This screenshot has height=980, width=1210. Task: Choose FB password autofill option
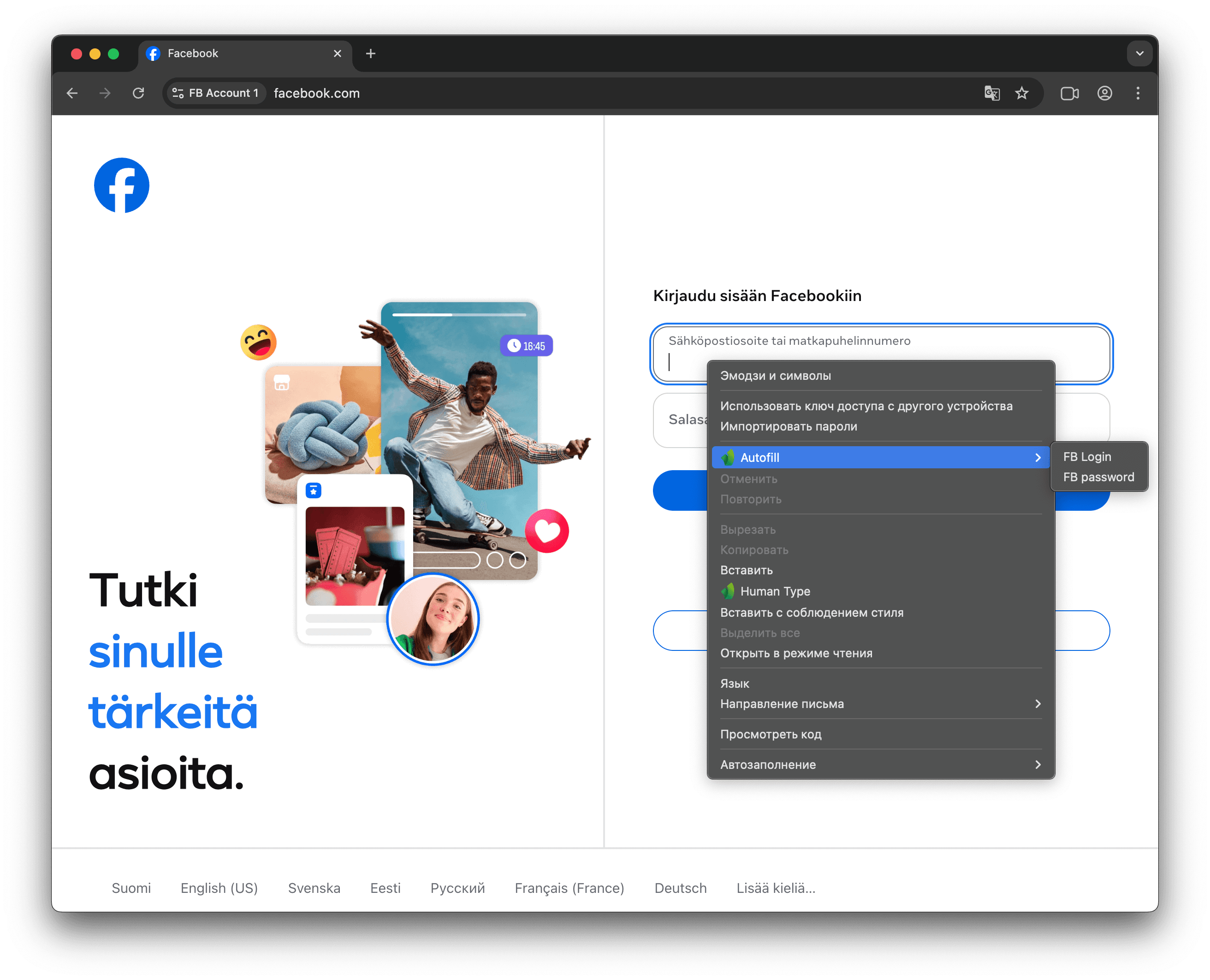(x=1098, y=477)
